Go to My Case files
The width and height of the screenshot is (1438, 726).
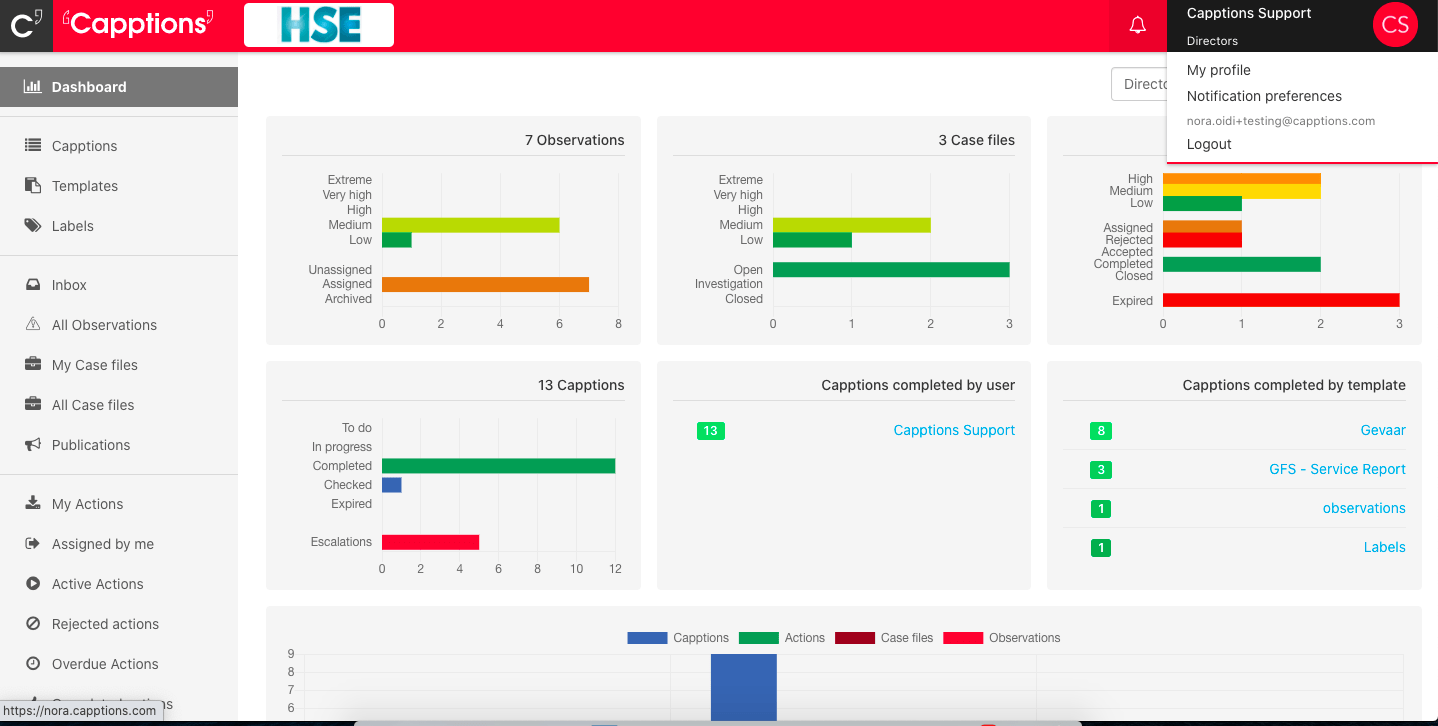click(95, 365)
